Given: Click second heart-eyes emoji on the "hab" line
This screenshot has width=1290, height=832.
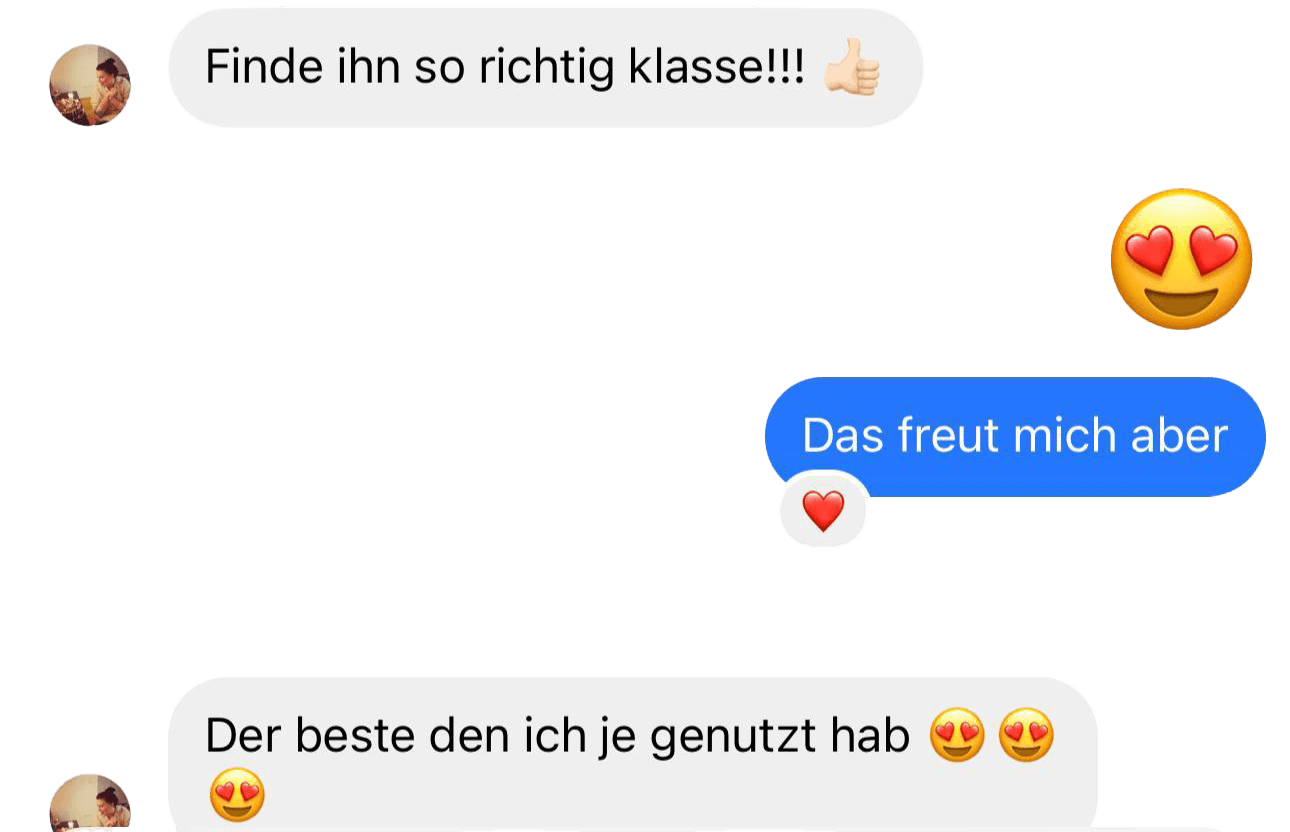Looking at the screenshot, I should click(x=1027, y=735).
